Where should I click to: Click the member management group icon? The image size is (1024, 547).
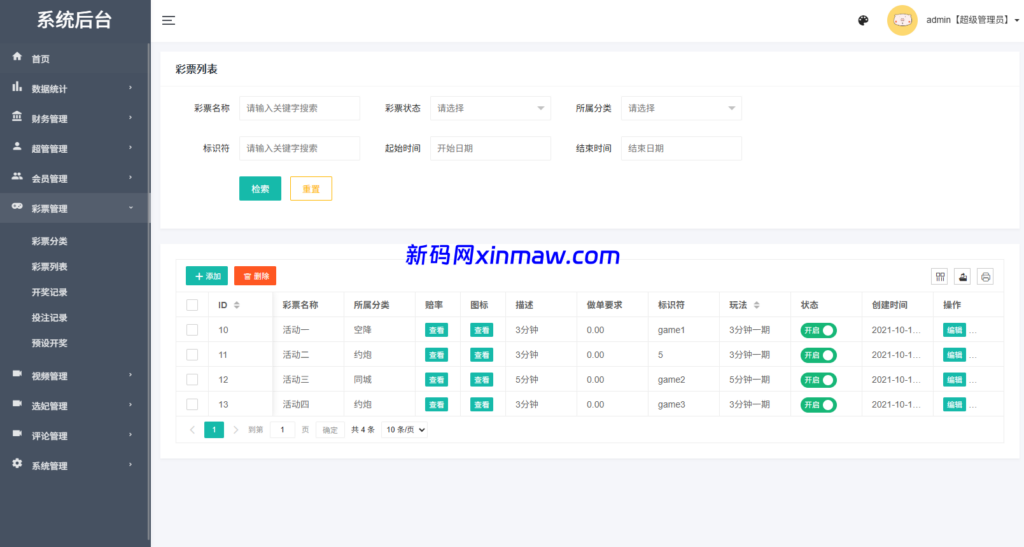coord(17,177)
